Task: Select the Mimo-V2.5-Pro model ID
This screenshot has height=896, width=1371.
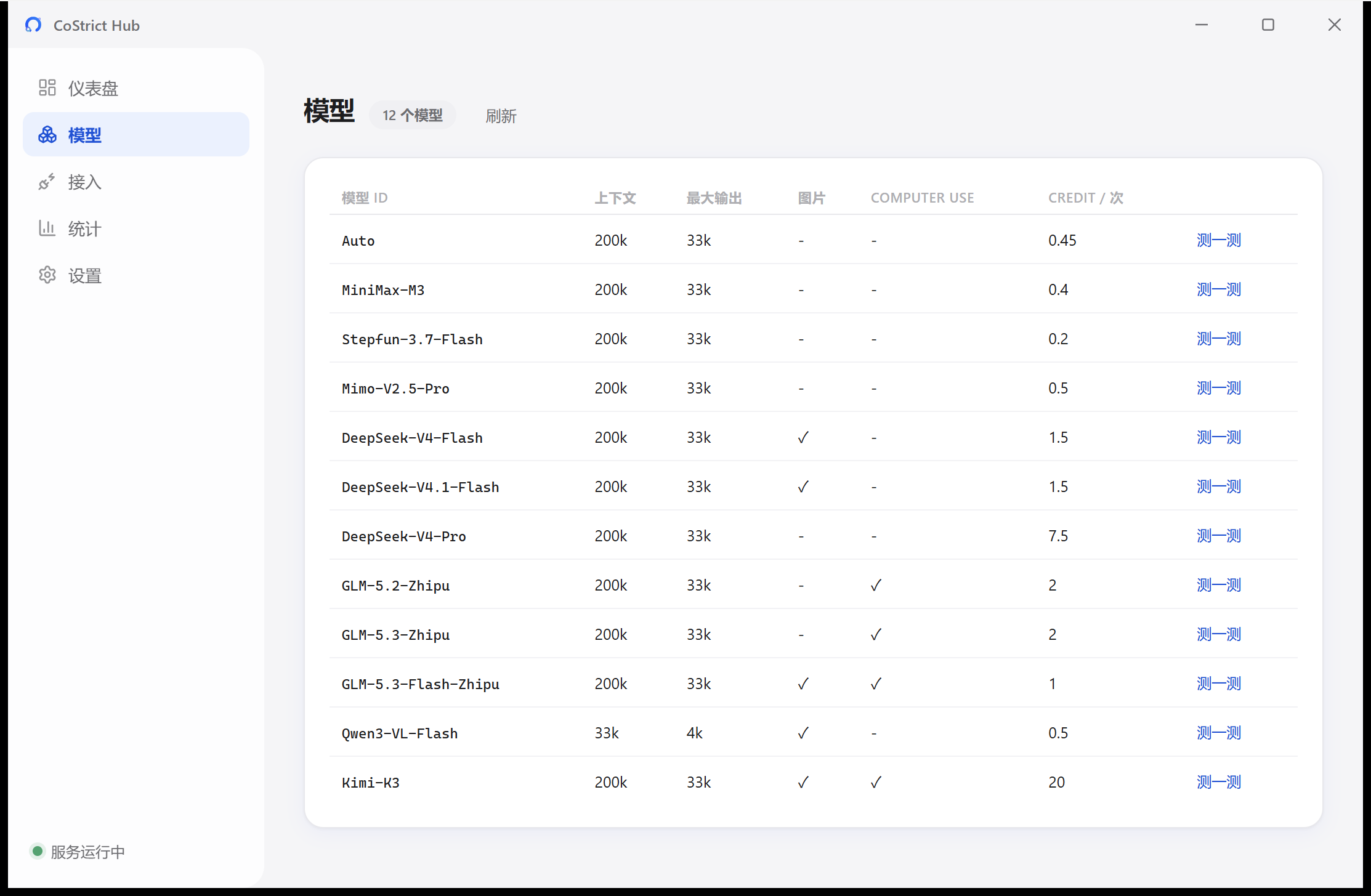Action: [395, 389]
